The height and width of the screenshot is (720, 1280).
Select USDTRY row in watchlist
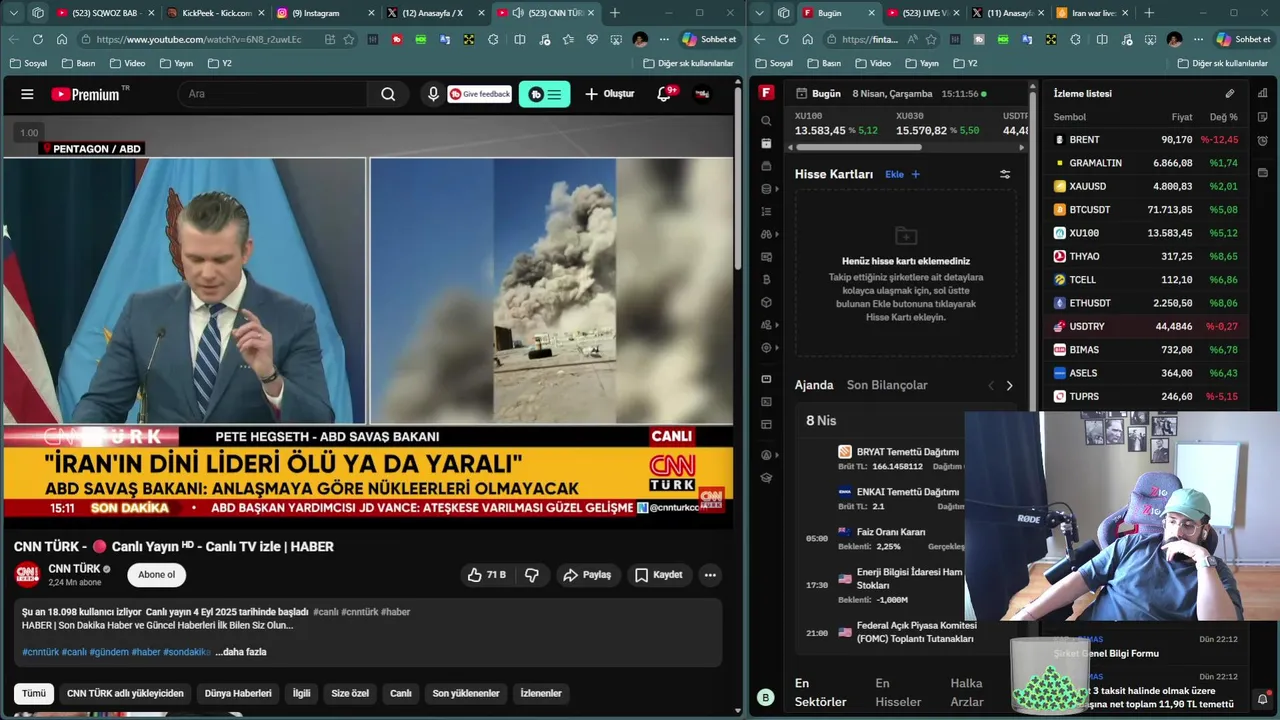tap(1147, 326)
